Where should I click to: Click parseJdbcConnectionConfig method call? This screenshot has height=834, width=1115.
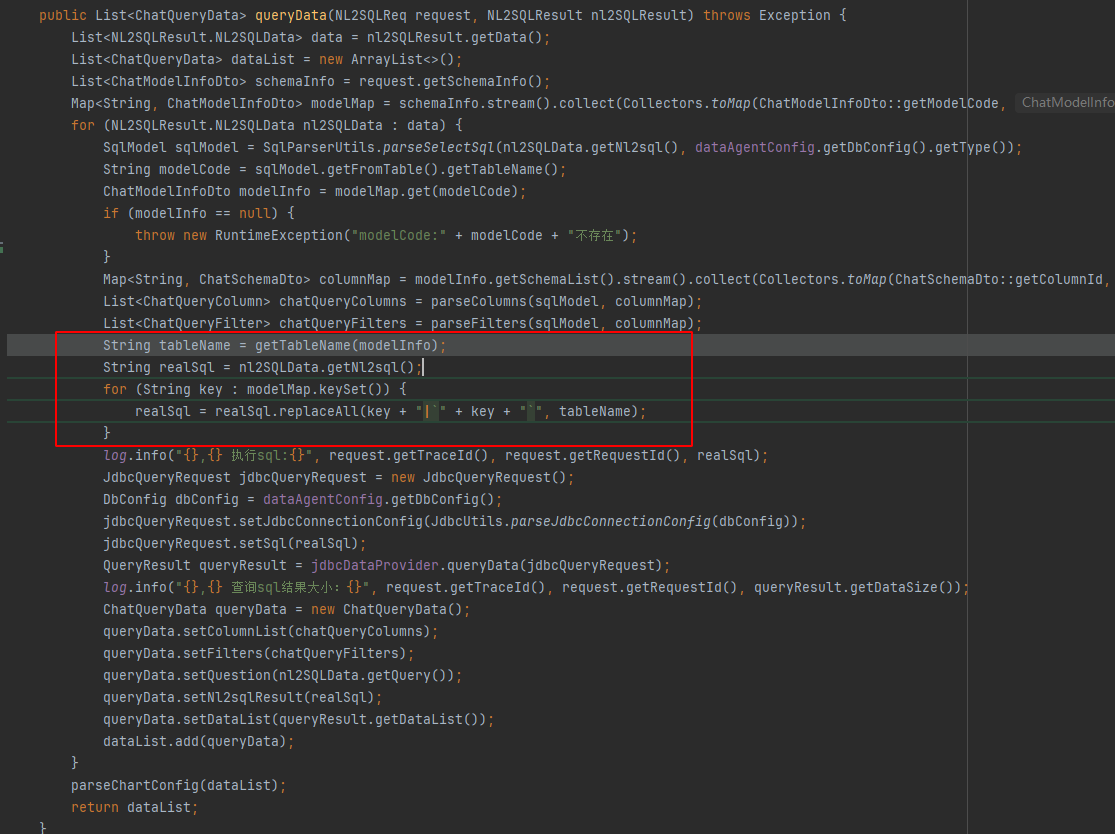[610, 523]
